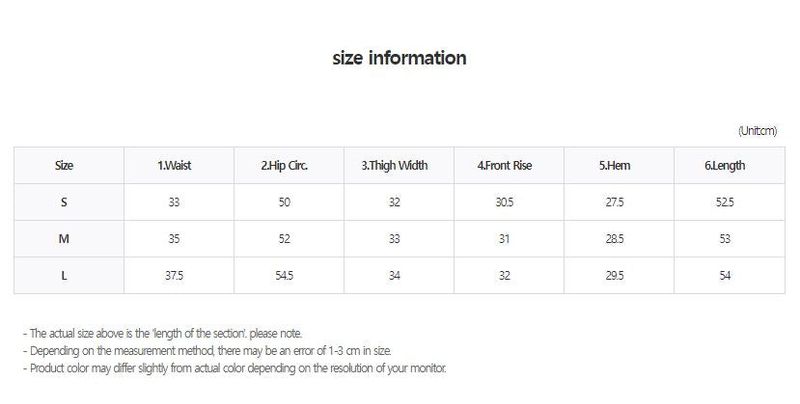Select the front rise 30.5 cell
The width and height of the screenshot is (800, 404).
tap(509, 202)
